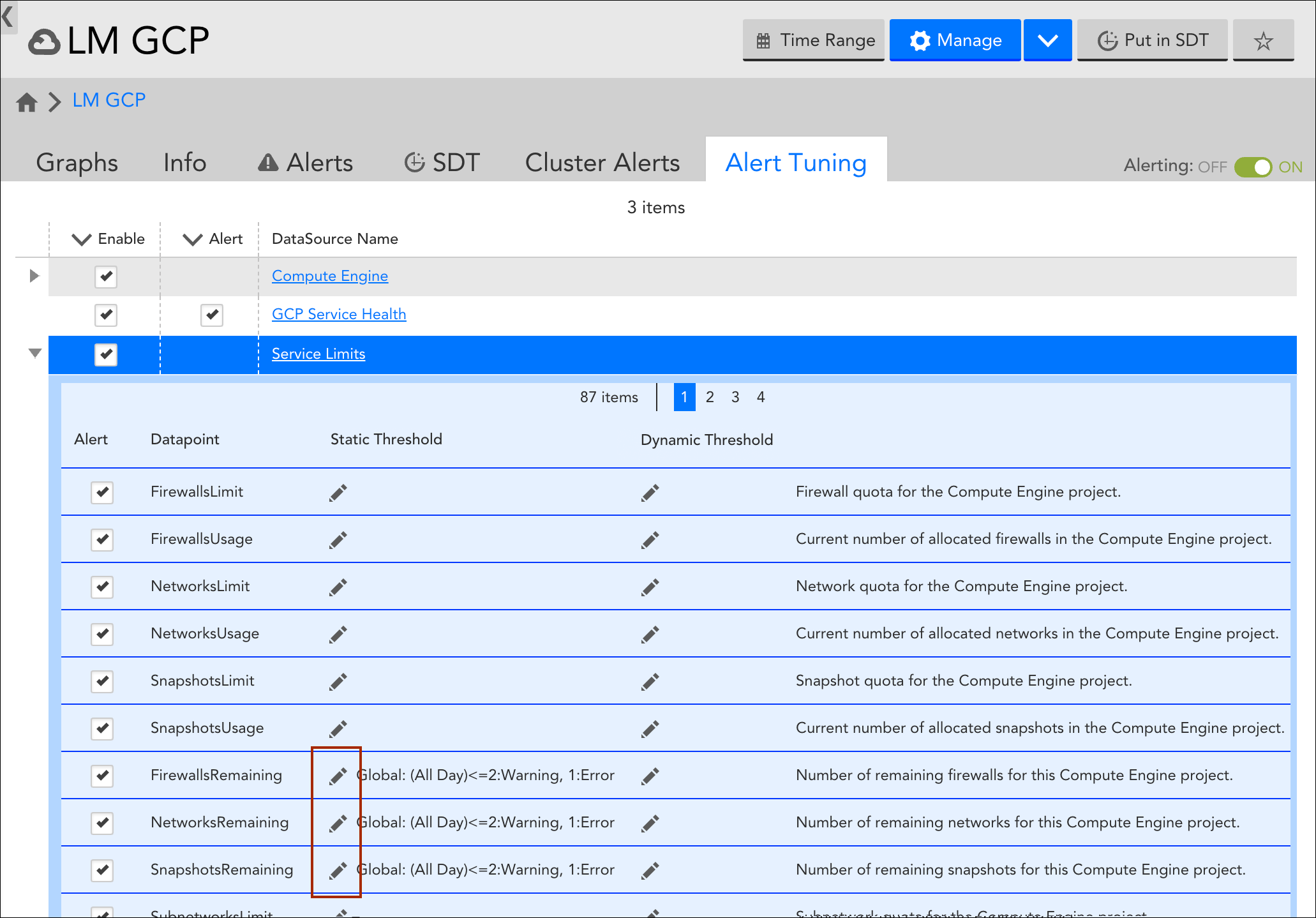Click the Put in SDT button
The width and height of the screenshot is (1316, 918).
tap(1152, 41)
